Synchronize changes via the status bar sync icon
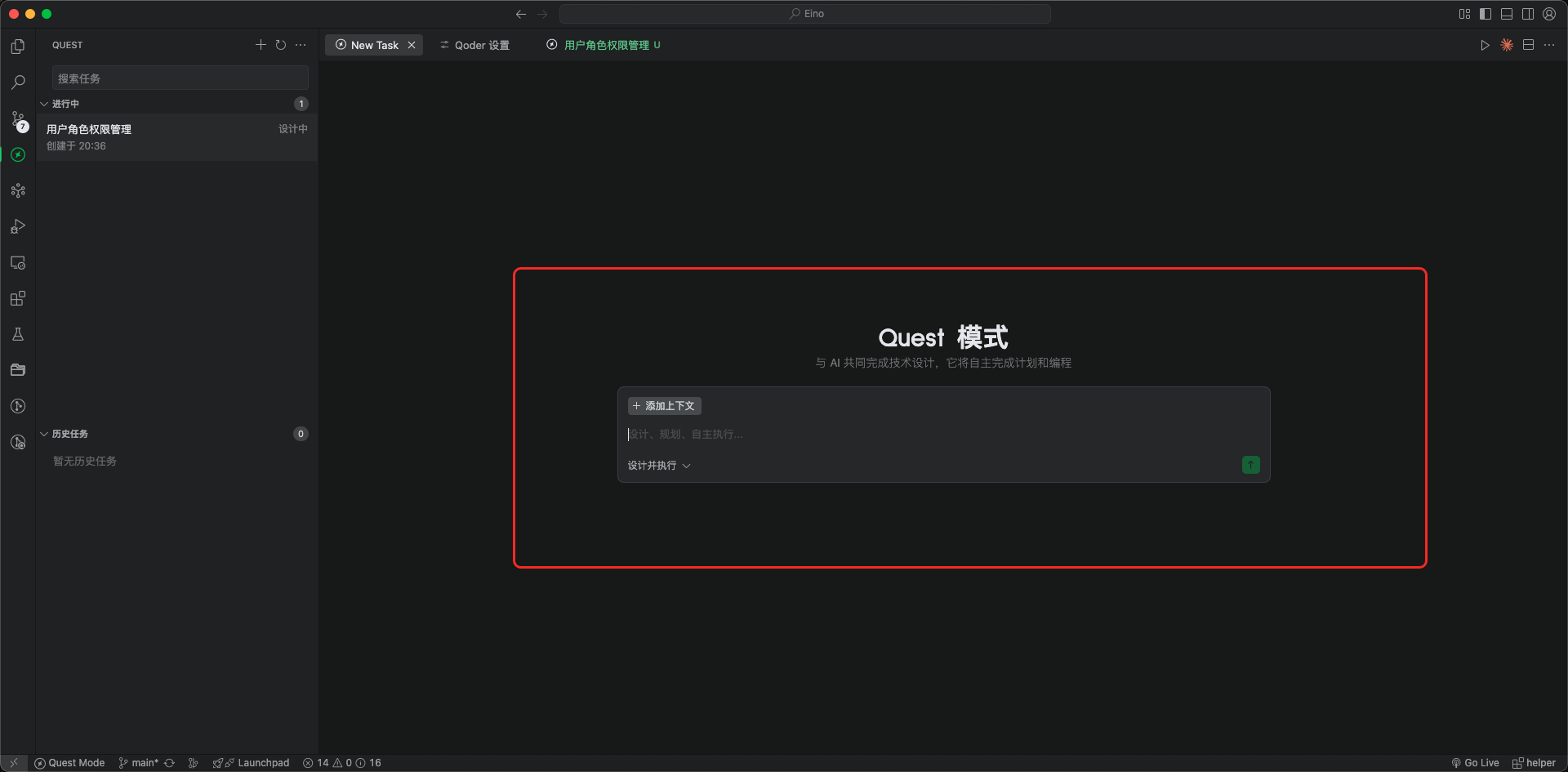 click(x=169, y=763)
